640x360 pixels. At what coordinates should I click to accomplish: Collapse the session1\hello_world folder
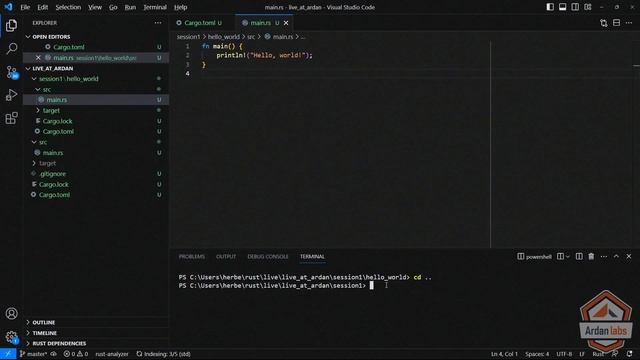pyautogui.click(x=96, y=79)
